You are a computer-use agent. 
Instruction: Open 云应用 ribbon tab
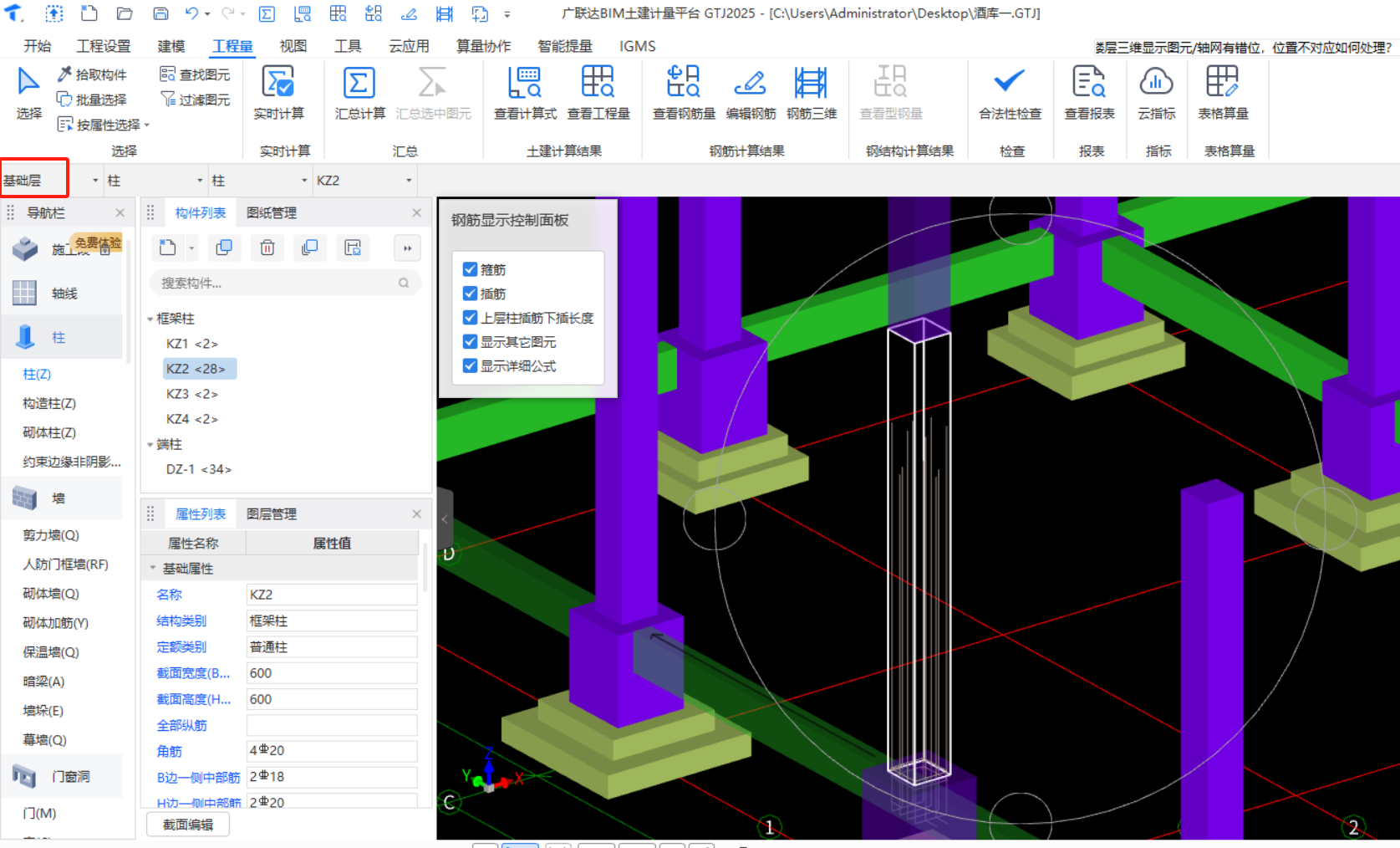tap(409, 46)
